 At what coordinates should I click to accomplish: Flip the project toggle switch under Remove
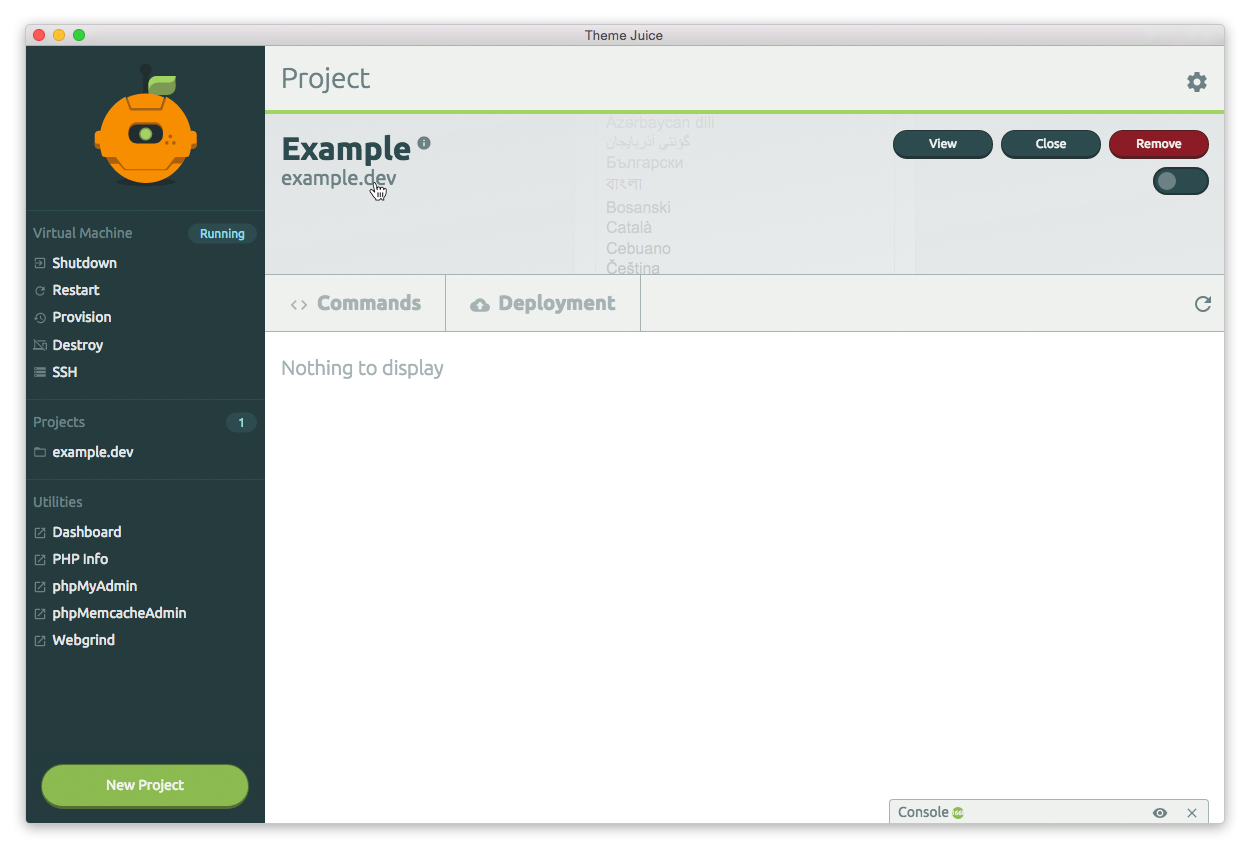(x=1180, y=181)
